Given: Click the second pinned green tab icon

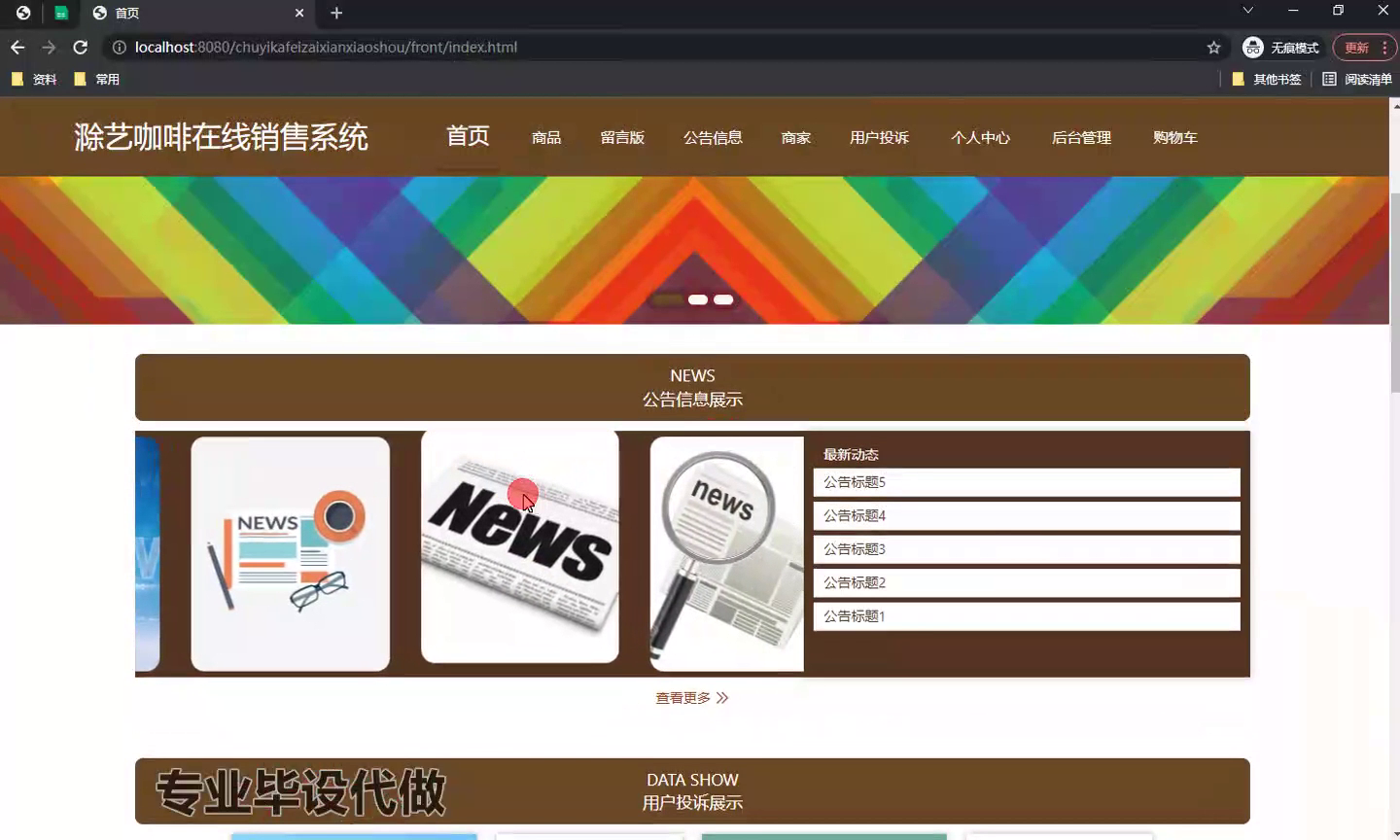Looking at the screenshot, I should [x=61, y=13].
